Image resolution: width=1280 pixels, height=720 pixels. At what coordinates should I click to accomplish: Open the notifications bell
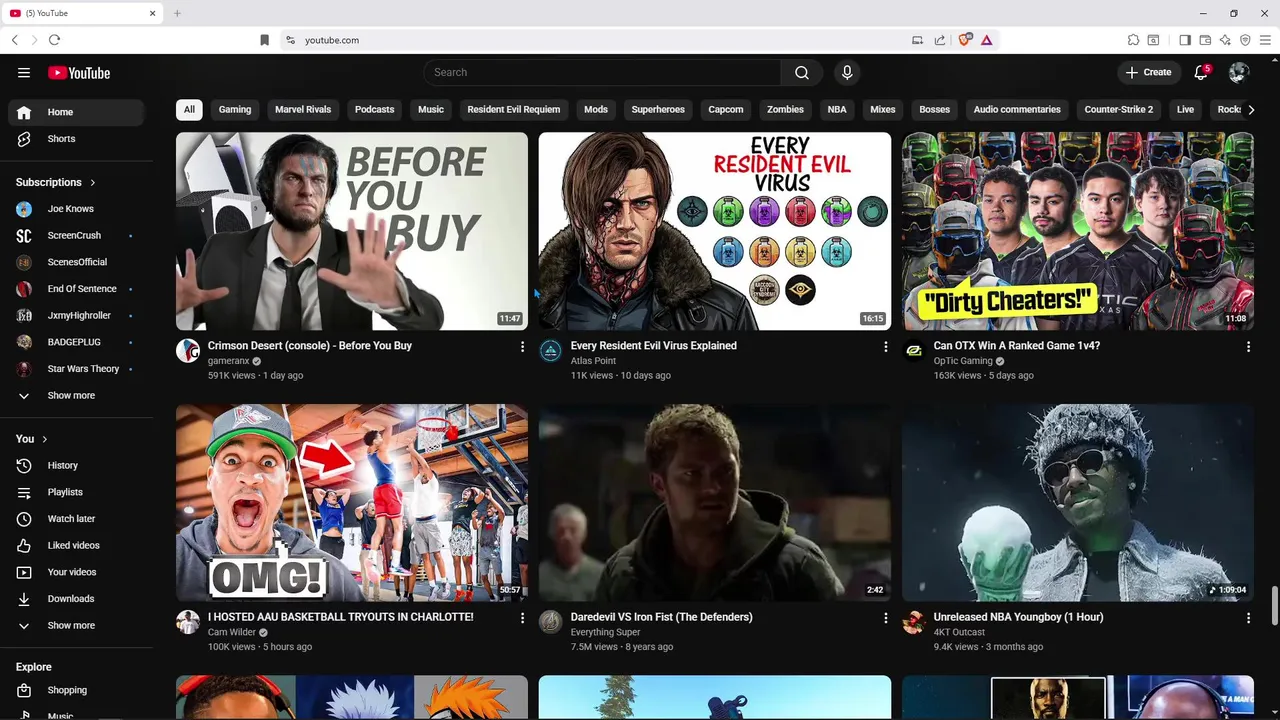point(1202,72)
